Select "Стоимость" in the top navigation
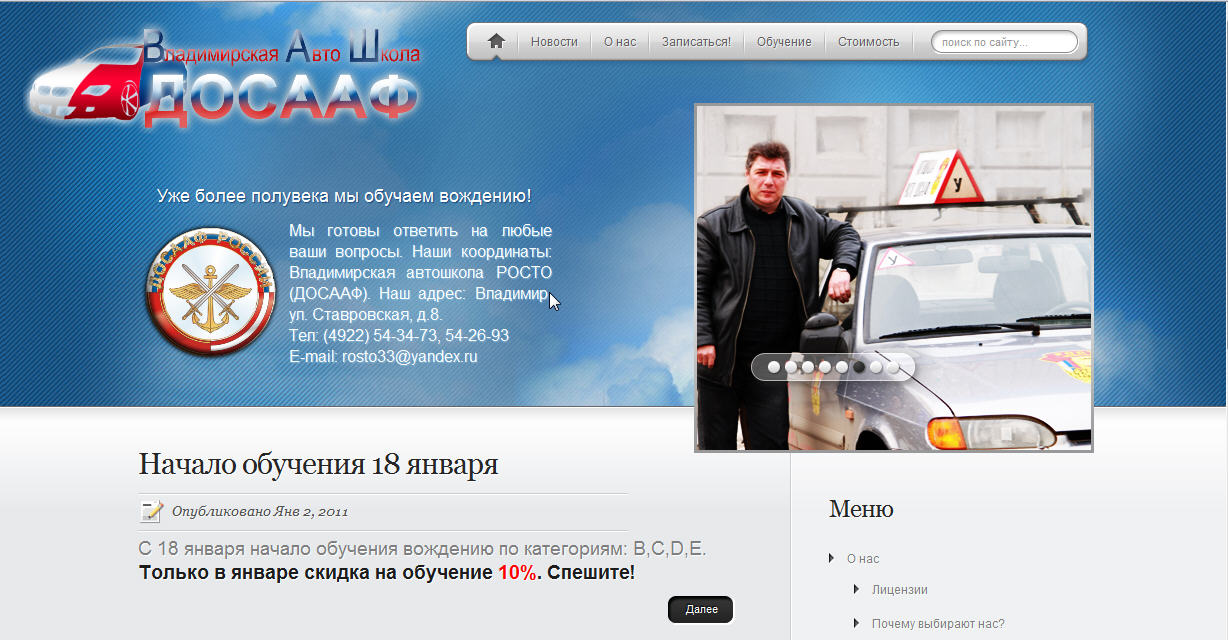This screenshot has width=1228, height=640. pos(868,41)
